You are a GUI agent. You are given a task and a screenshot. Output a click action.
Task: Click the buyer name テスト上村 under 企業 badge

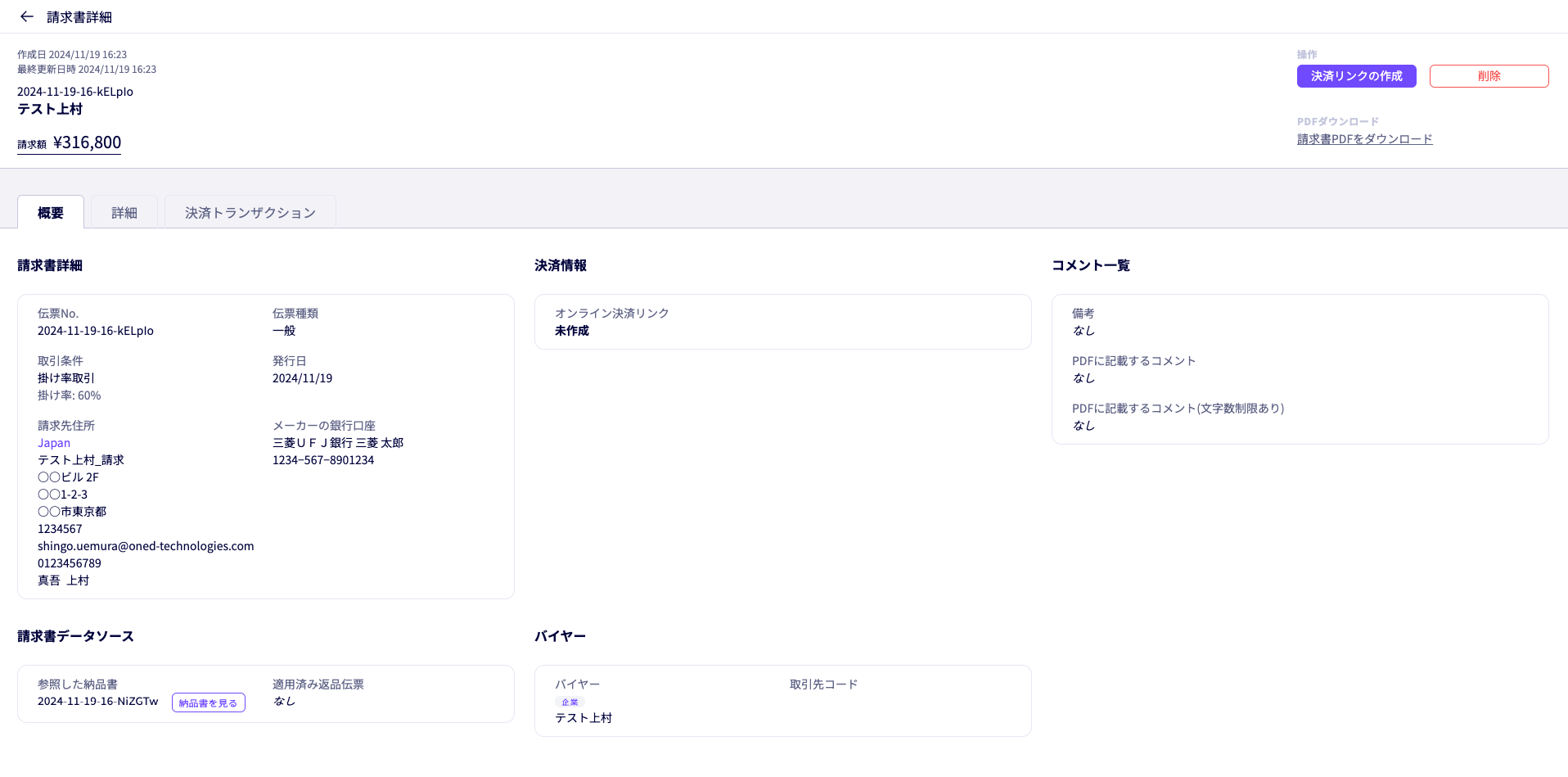[x=583, y=718]
